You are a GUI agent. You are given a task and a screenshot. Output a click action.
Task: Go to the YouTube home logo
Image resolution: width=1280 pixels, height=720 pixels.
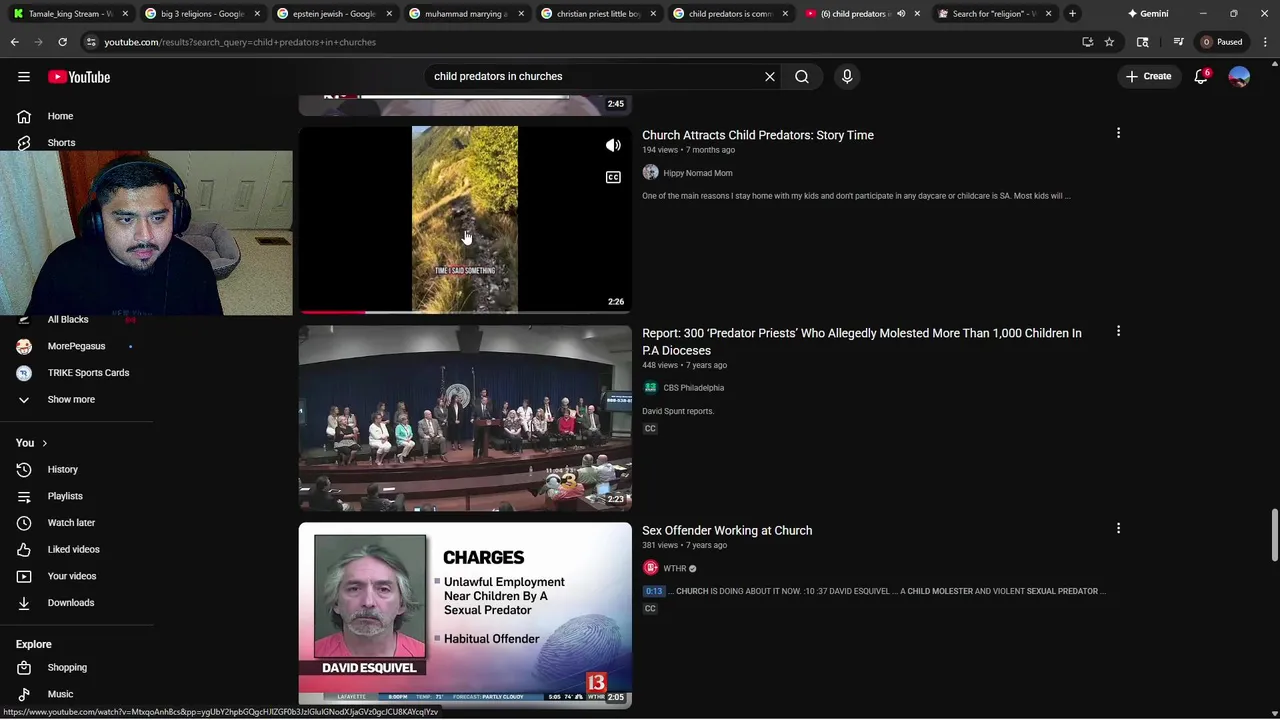click(x=79, y=77)
